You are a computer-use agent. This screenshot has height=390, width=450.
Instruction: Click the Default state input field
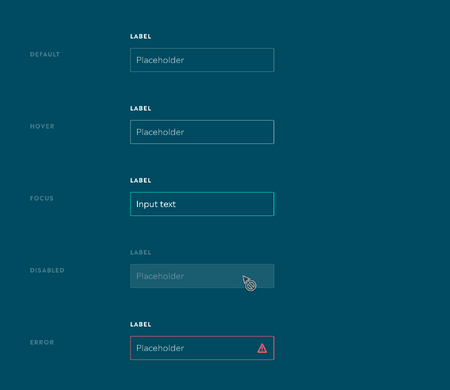(202, 60)
